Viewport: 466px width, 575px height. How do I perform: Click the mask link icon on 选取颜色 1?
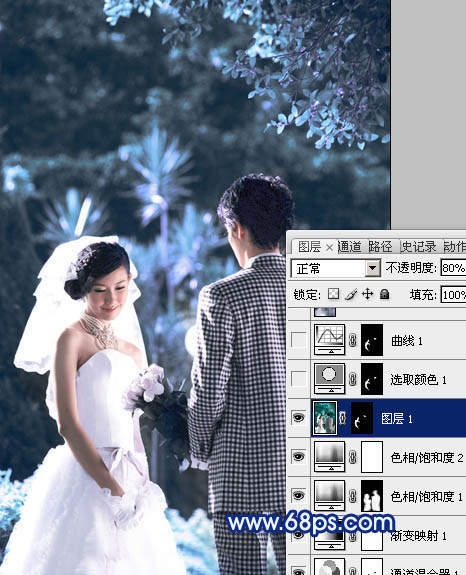click(x=352, y=379)
